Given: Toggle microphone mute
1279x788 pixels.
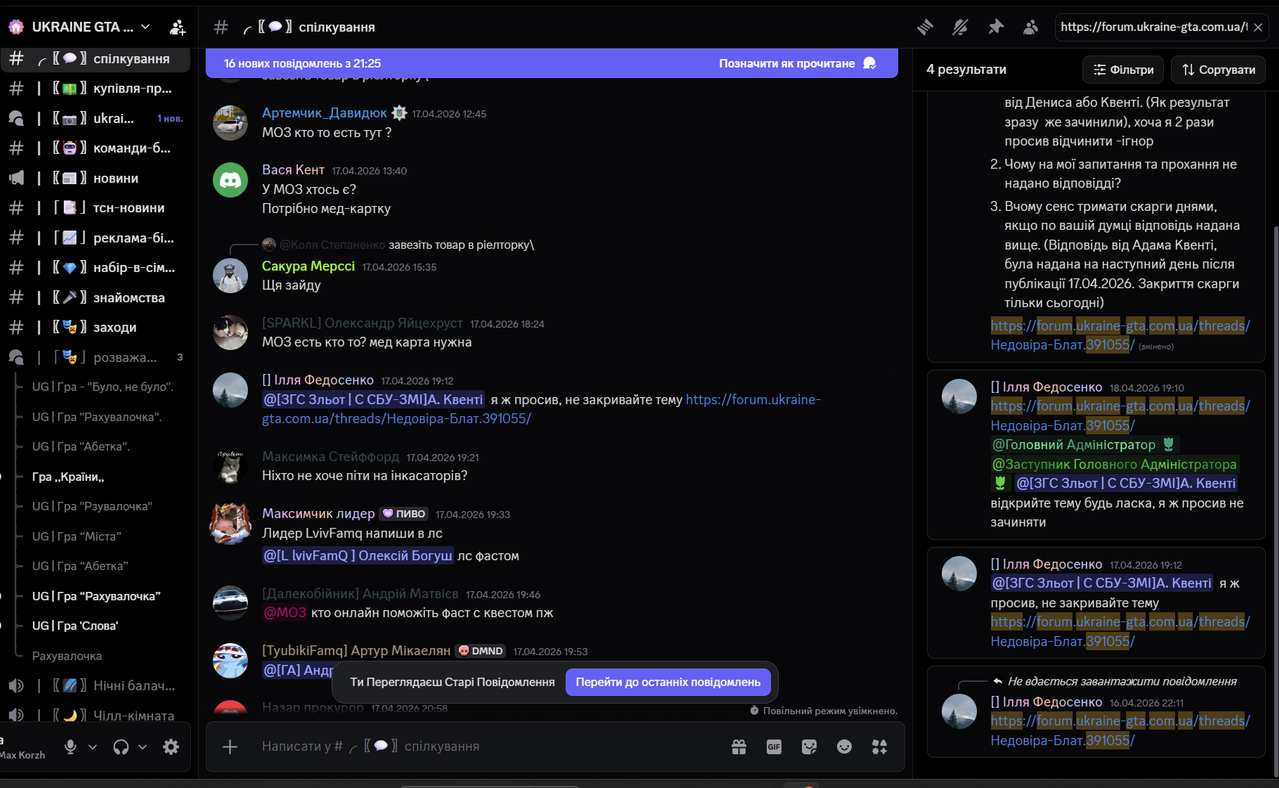Looking at the screenshot, I should click(70, 746).
